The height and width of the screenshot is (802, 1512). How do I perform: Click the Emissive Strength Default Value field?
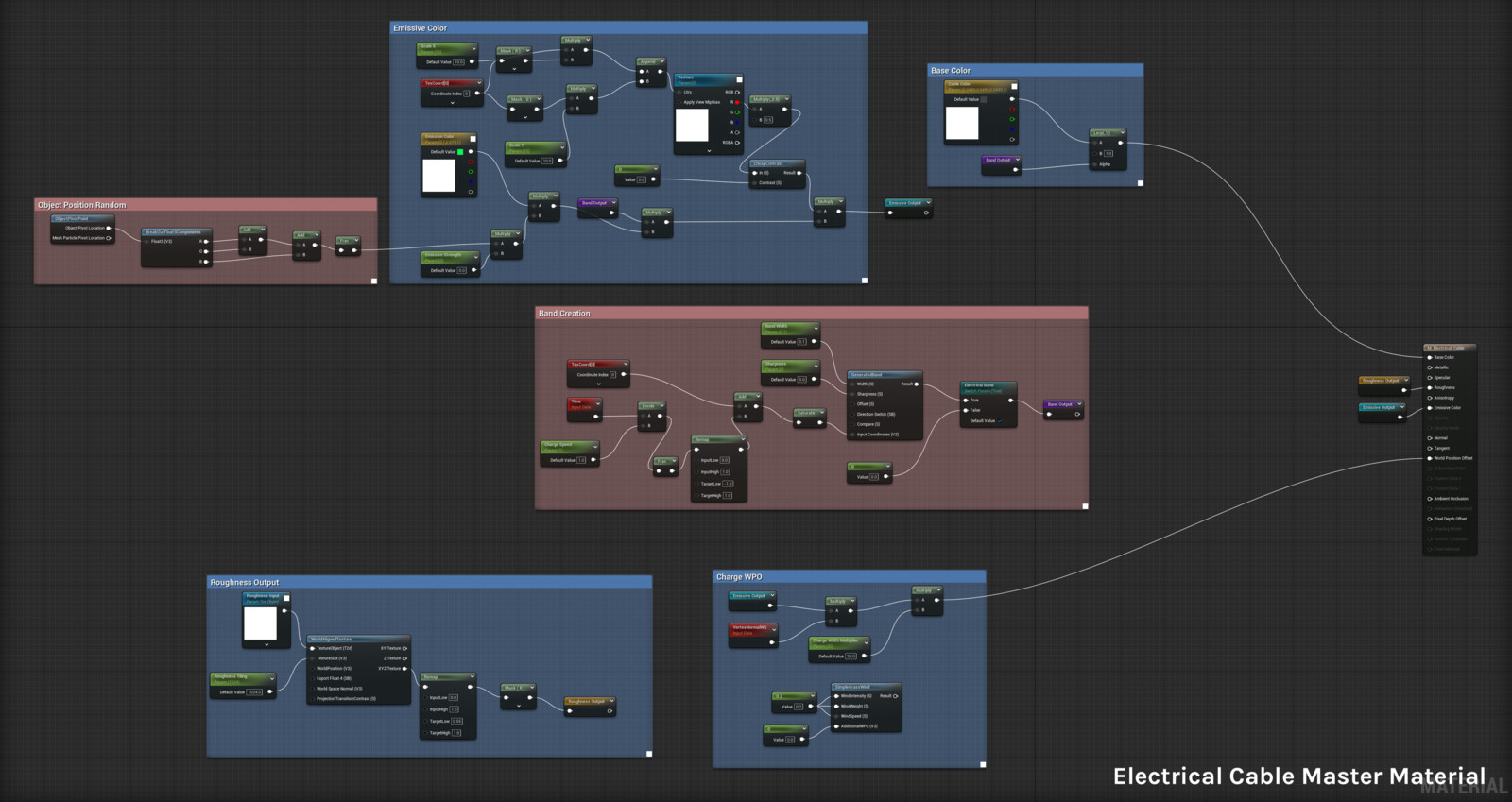tap(461, 270)
